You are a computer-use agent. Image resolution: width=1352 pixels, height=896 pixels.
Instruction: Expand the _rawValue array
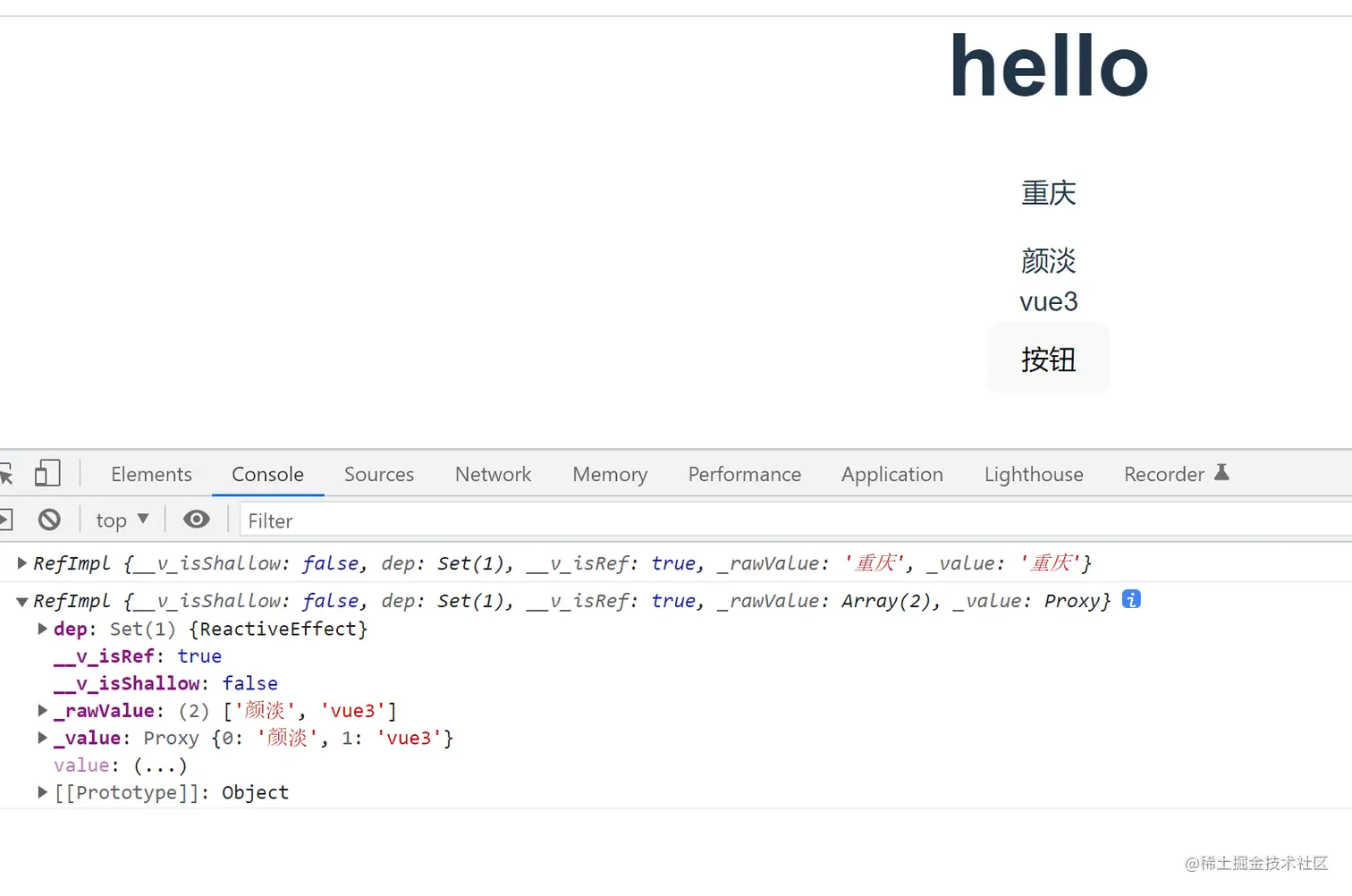coord(42,711)
